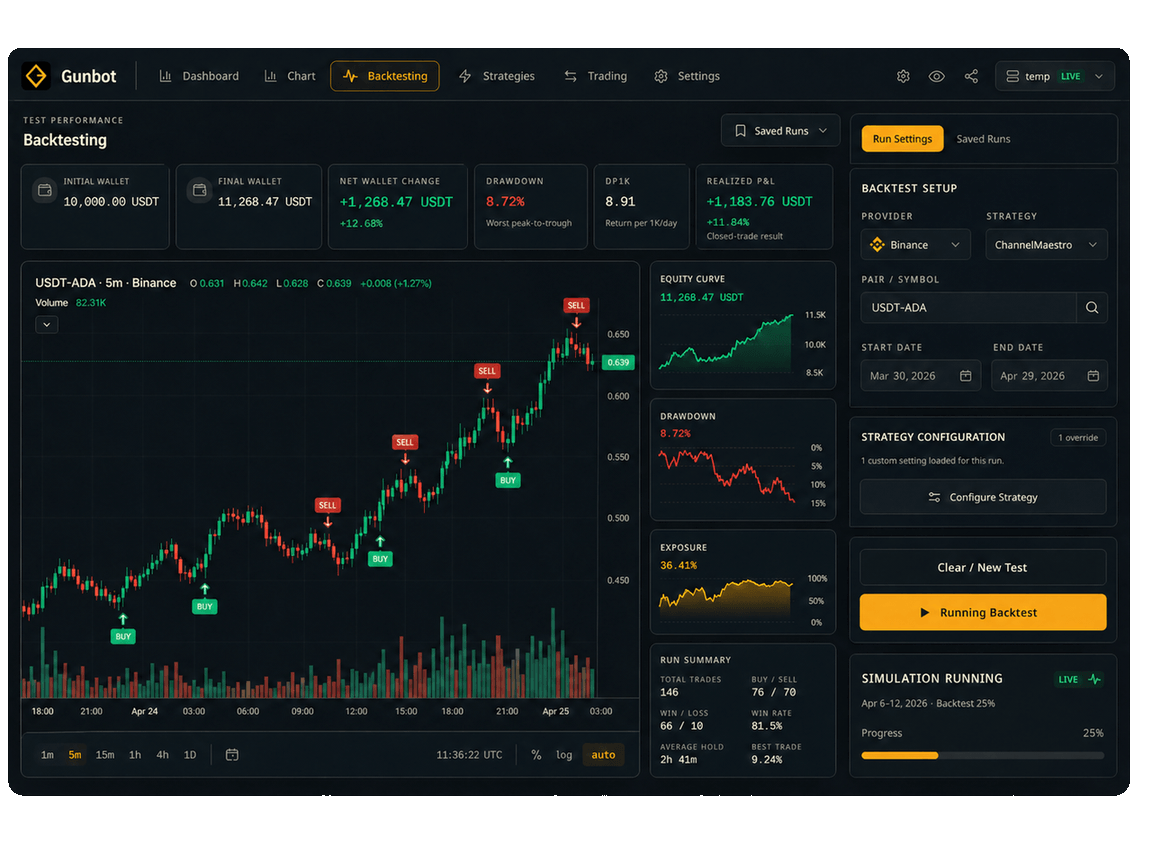Open the Binance provider dropdown
This screenshot has width=1152, height=864.
point(915,245)
